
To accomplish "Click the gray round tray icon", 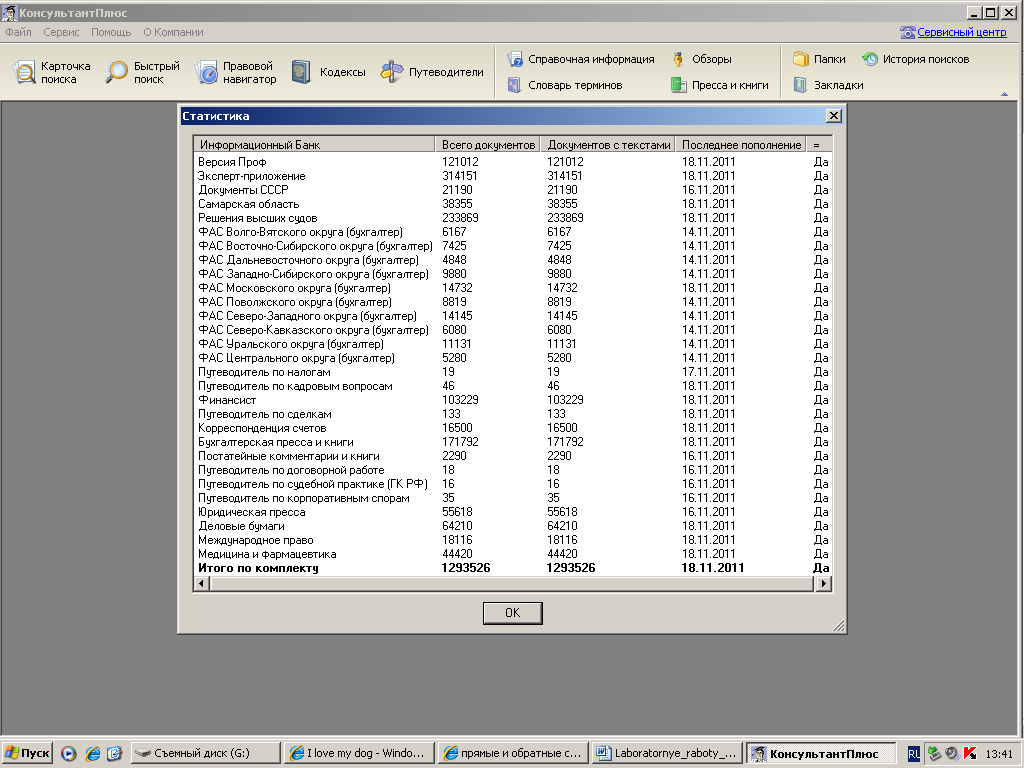I will [952, 753].
